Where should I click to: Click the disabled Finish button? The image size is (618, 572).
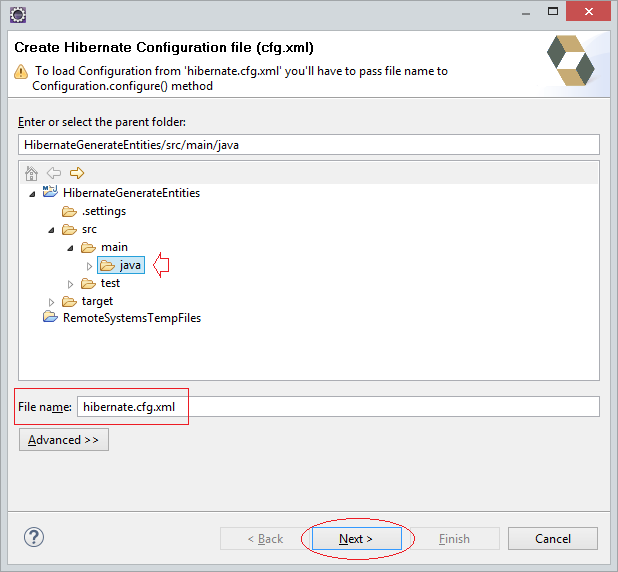454,538
